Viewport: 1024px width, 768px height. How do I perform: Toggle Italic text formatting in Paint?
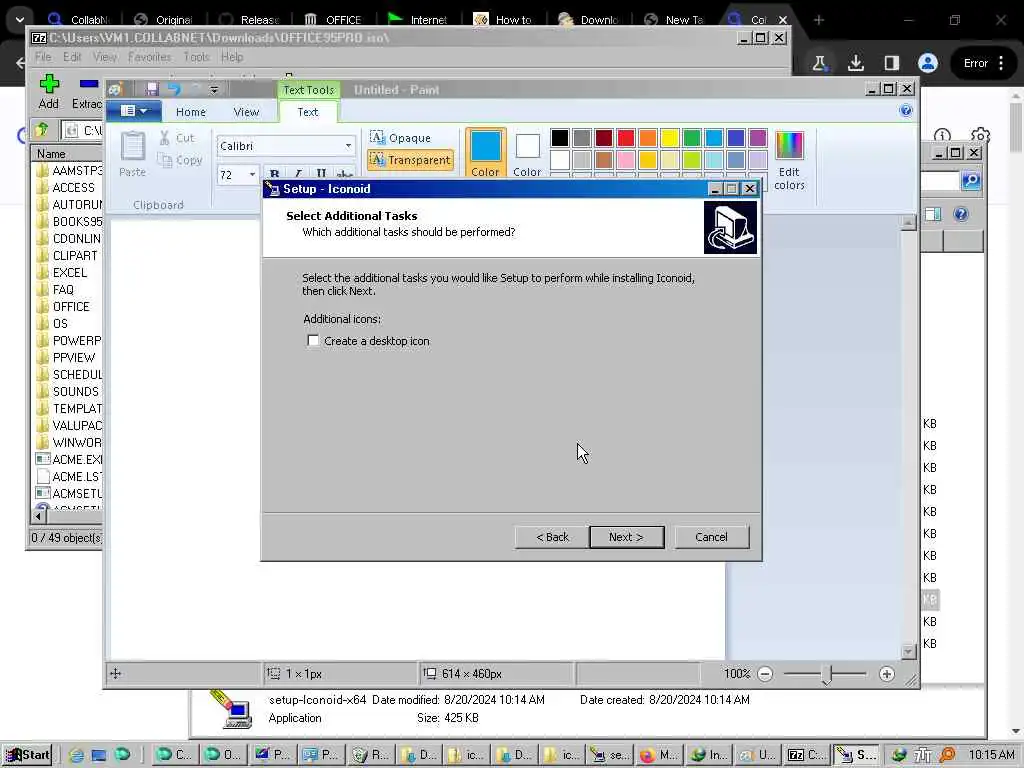point(298,174)
